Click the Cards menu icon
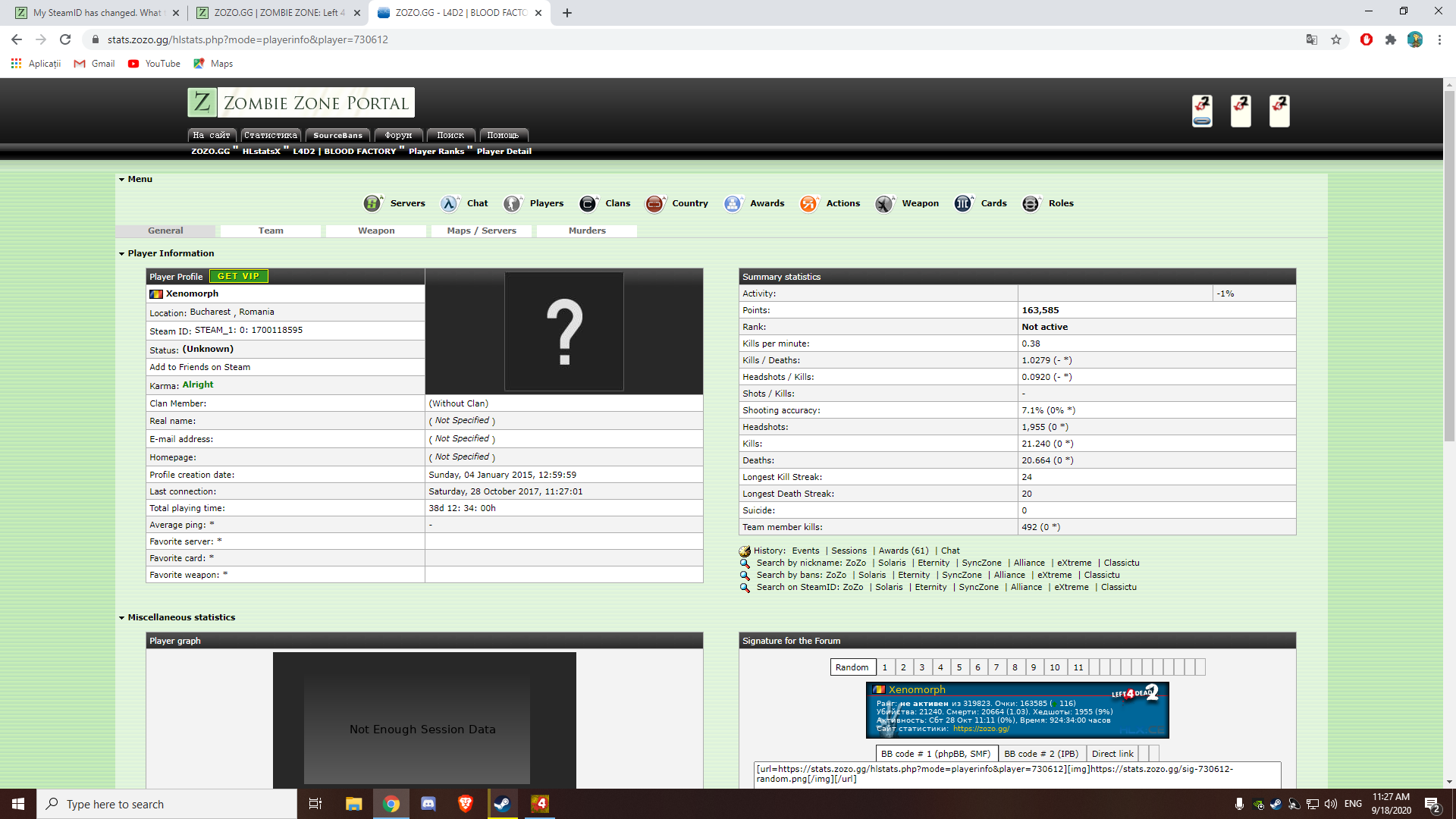 (x=963, y=203)
